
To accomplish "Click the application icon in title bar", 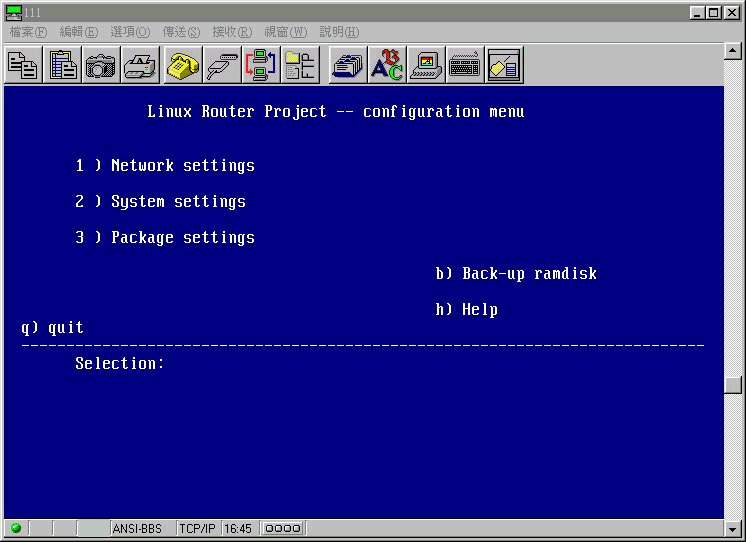I will pos(14,13).
